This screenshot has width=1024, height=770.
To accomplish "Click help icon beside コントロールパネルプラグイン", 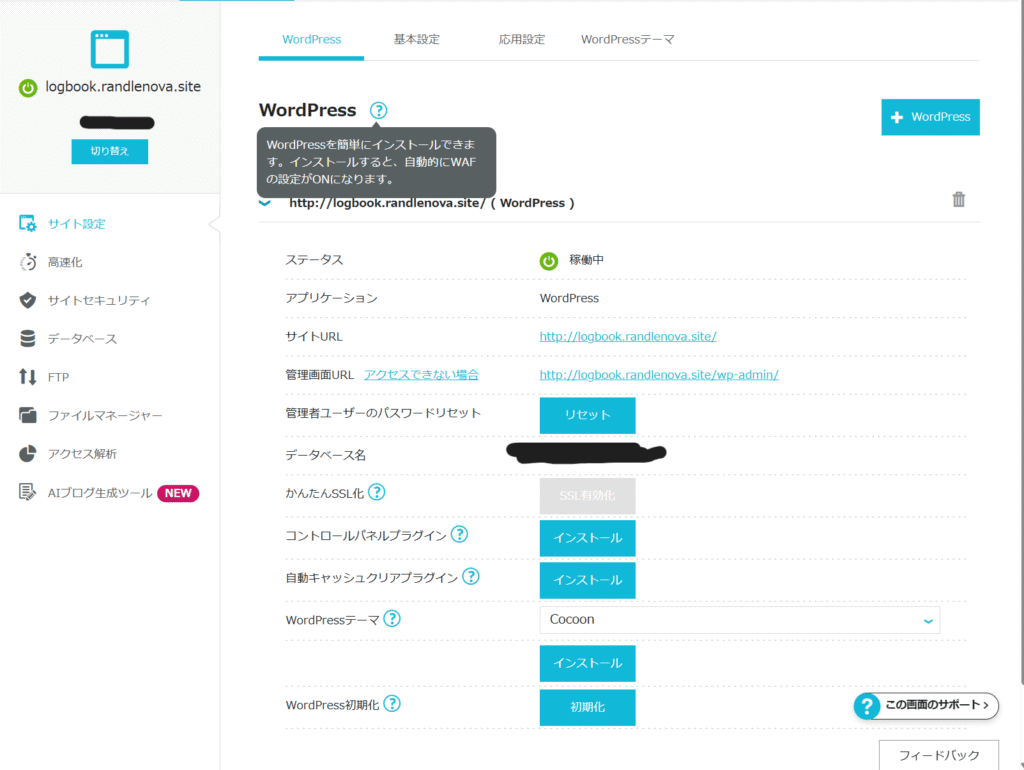I will (459, 535).
